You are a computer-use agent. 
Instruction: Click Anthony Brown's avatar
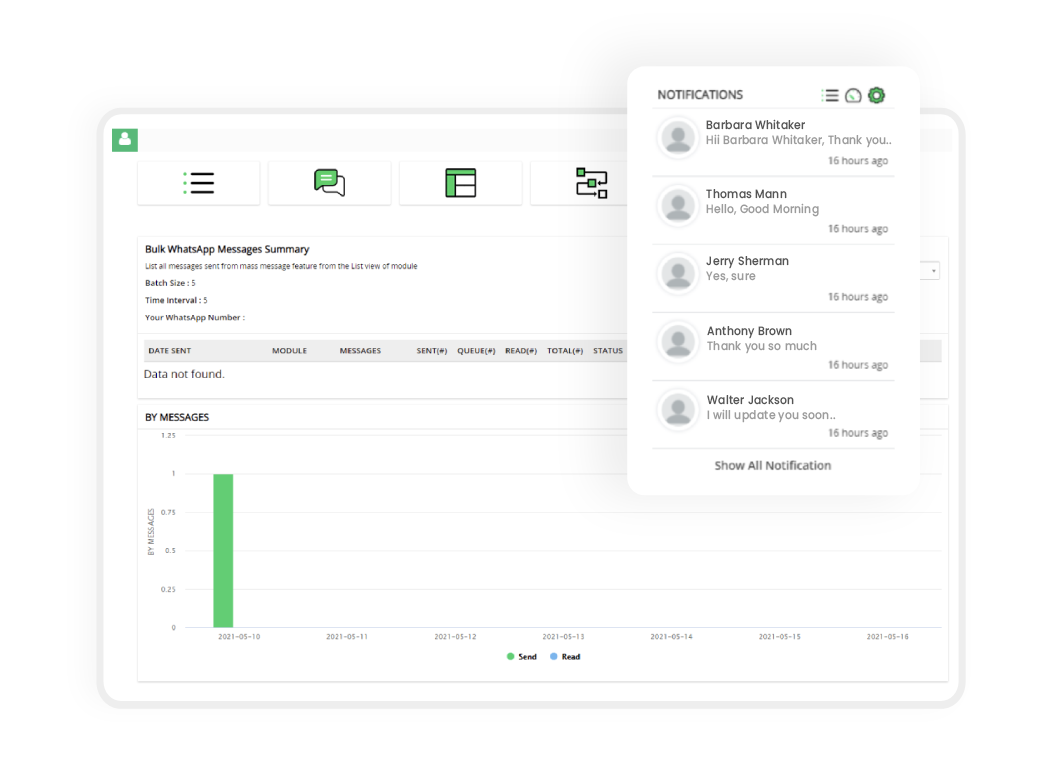(678, 341)
